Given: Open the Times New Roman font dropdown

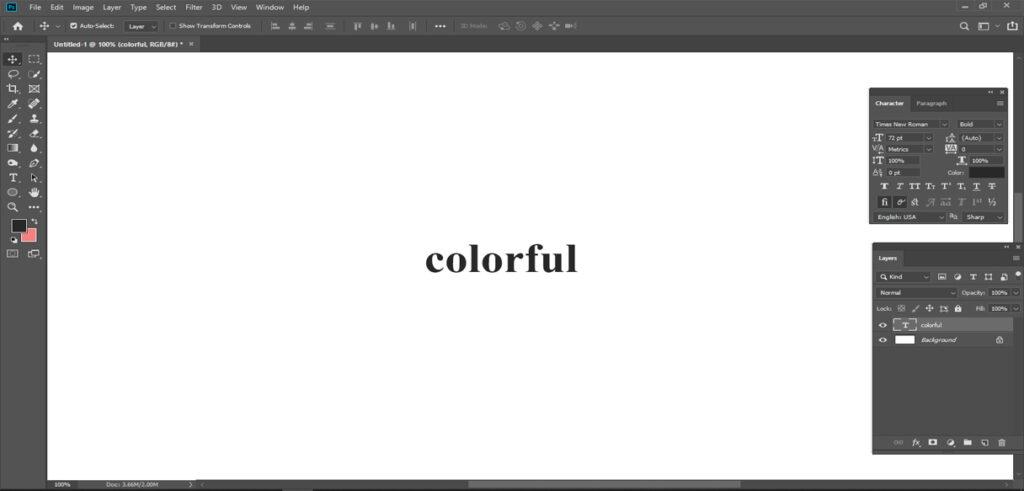Looking at the screenshot, I should pyautogui.click(x=911, y=124).
